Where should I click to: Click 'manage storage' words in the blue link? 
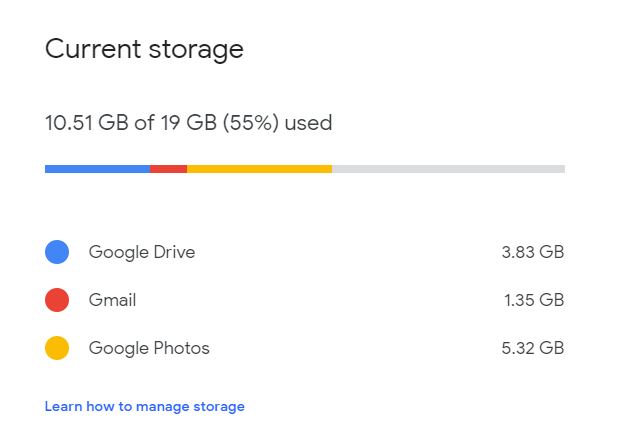pos(190,407)
